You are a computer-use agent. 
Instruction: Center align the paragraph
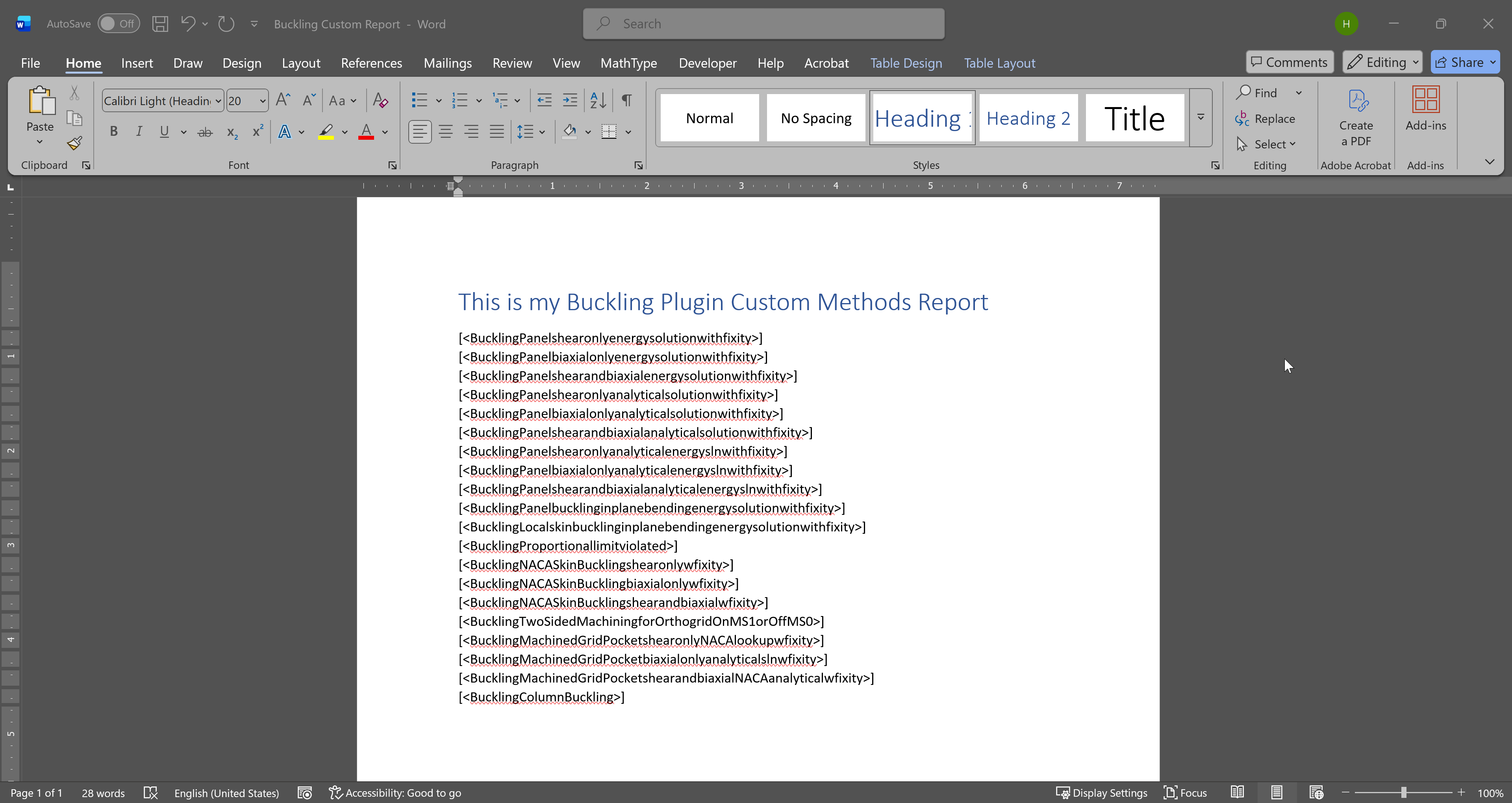[445, 131]
